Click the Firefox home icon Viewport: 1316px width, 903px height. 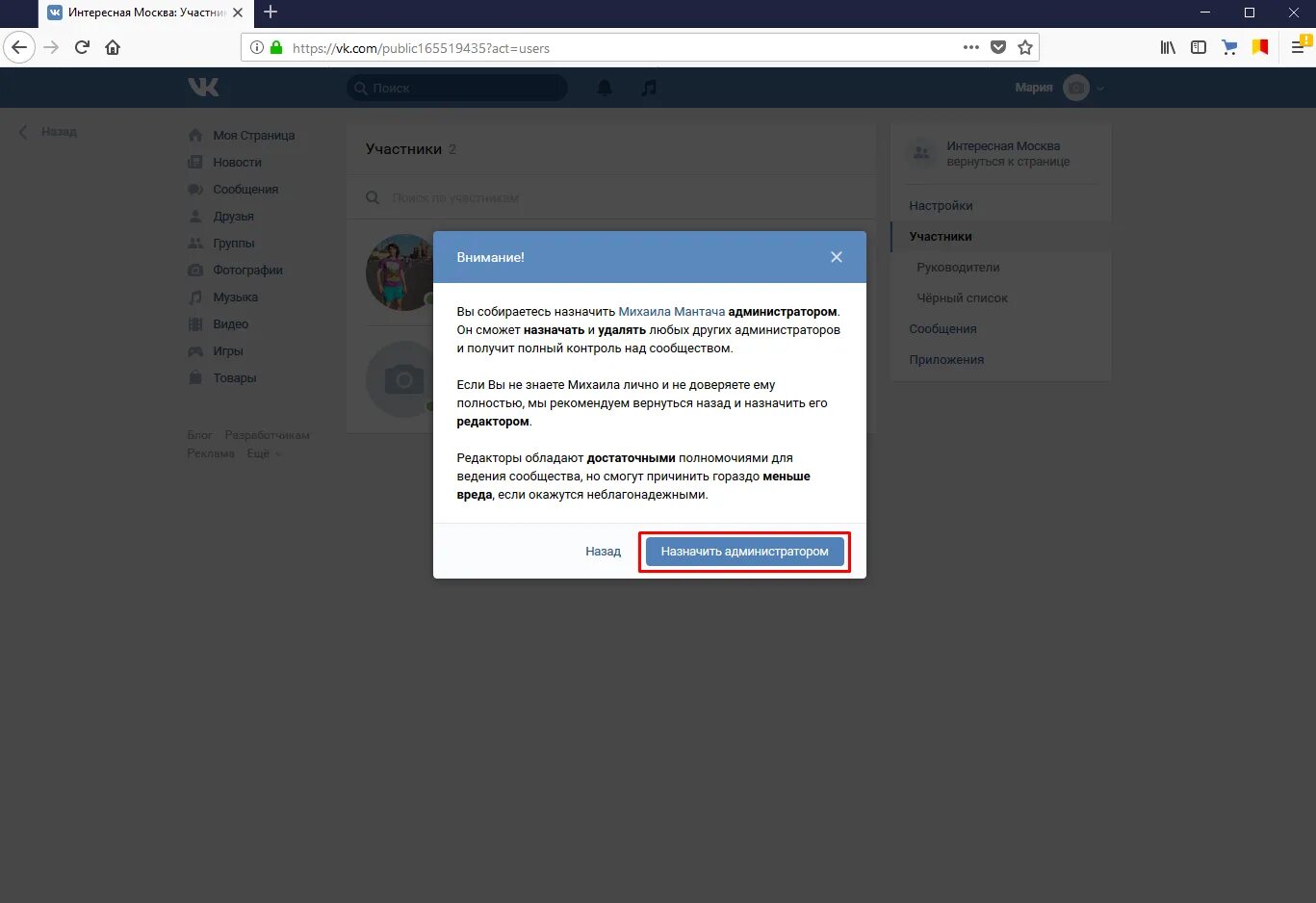[x=113, y=47]
